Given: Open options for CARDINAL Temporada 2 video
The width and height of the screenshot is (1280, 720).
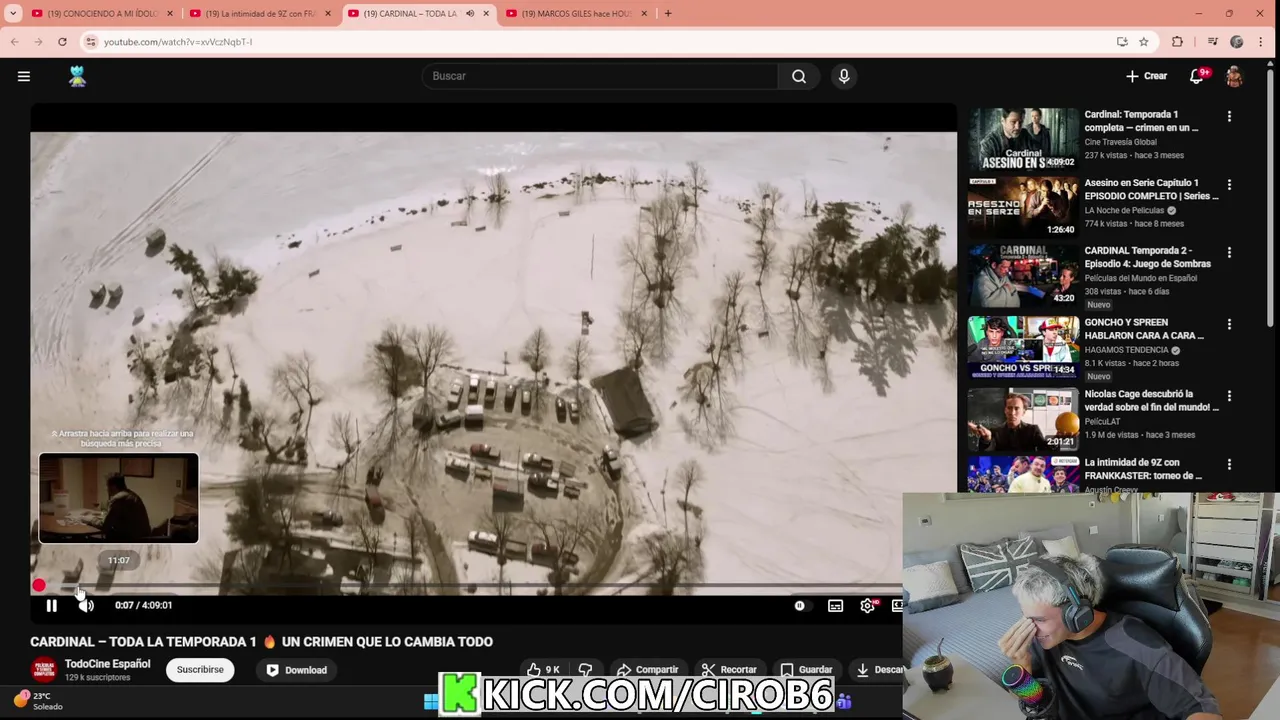Looking at the screenshot, I should click(1229, 253).
